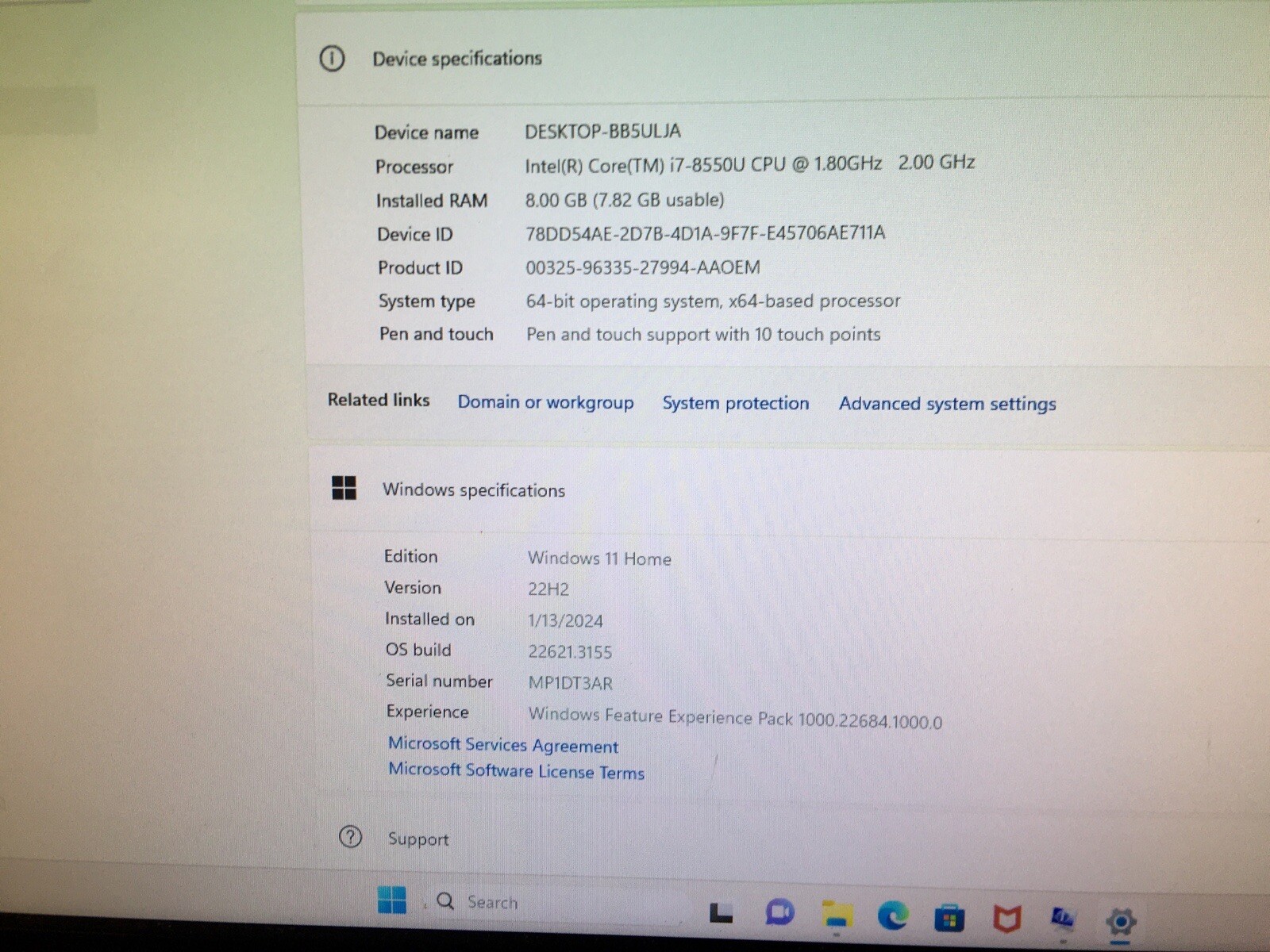Open File Explorer from taskbar
Screen dimensions: 1270x952
(x=837, y=916)
